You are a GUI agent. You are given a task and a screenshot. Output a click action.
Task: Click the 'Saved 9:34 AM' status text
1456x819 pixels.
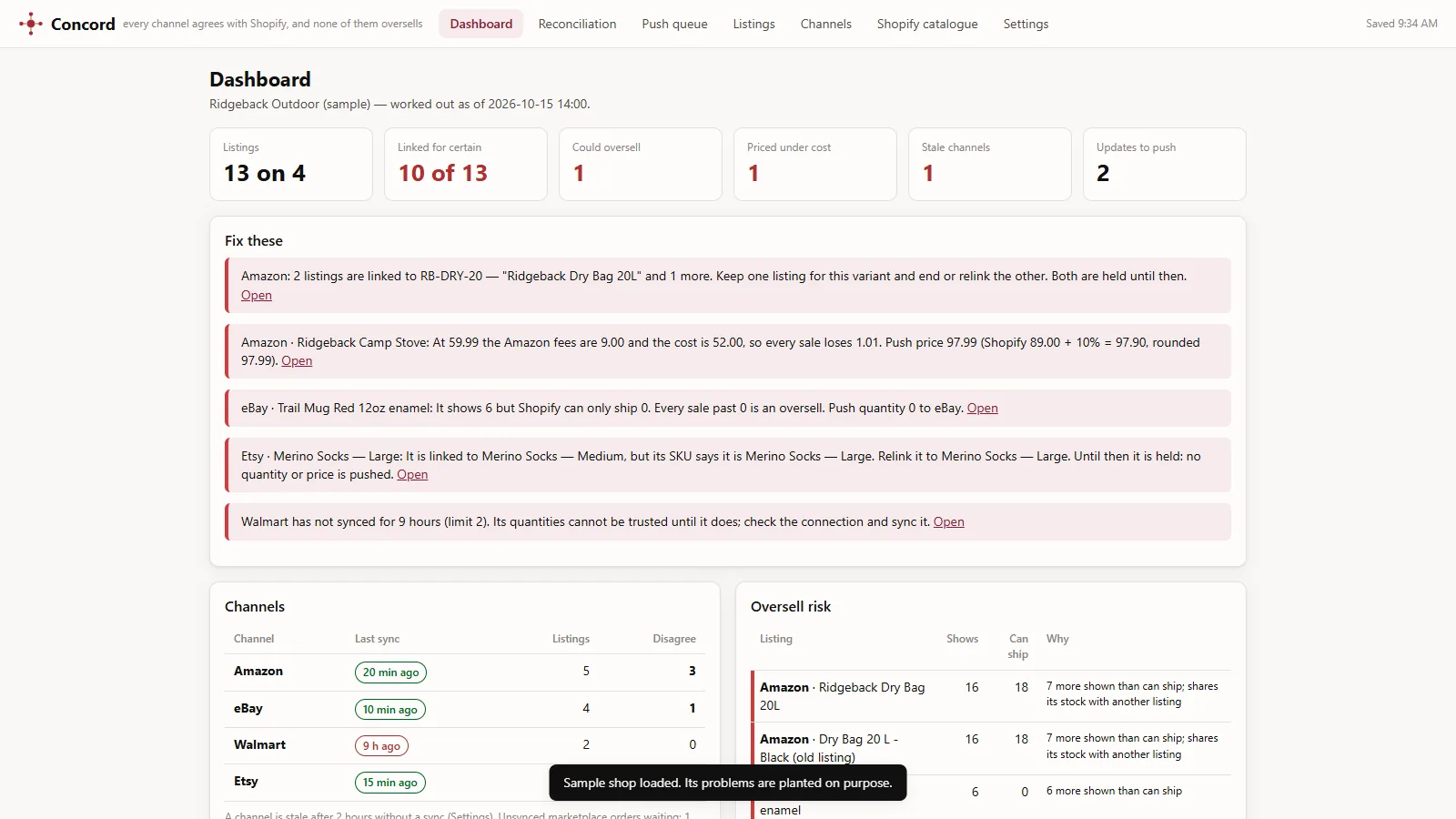(1401, 24)
